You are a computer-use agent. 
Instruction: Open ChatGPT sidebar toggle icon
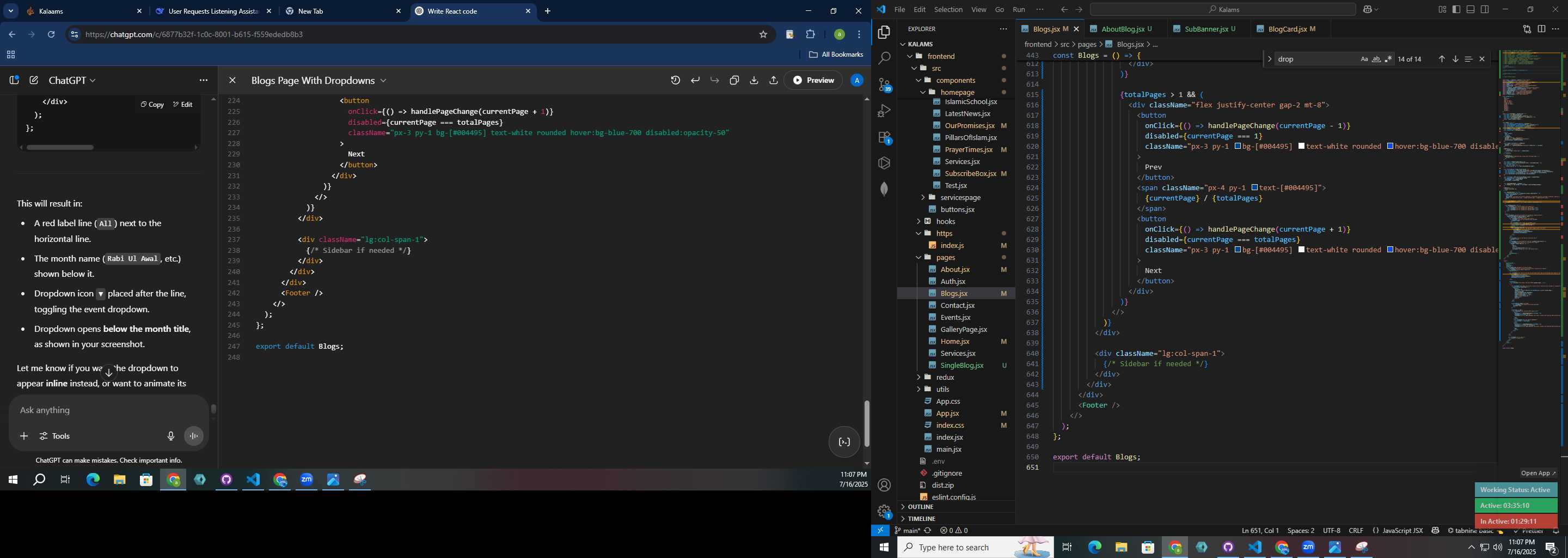[14, 81]
